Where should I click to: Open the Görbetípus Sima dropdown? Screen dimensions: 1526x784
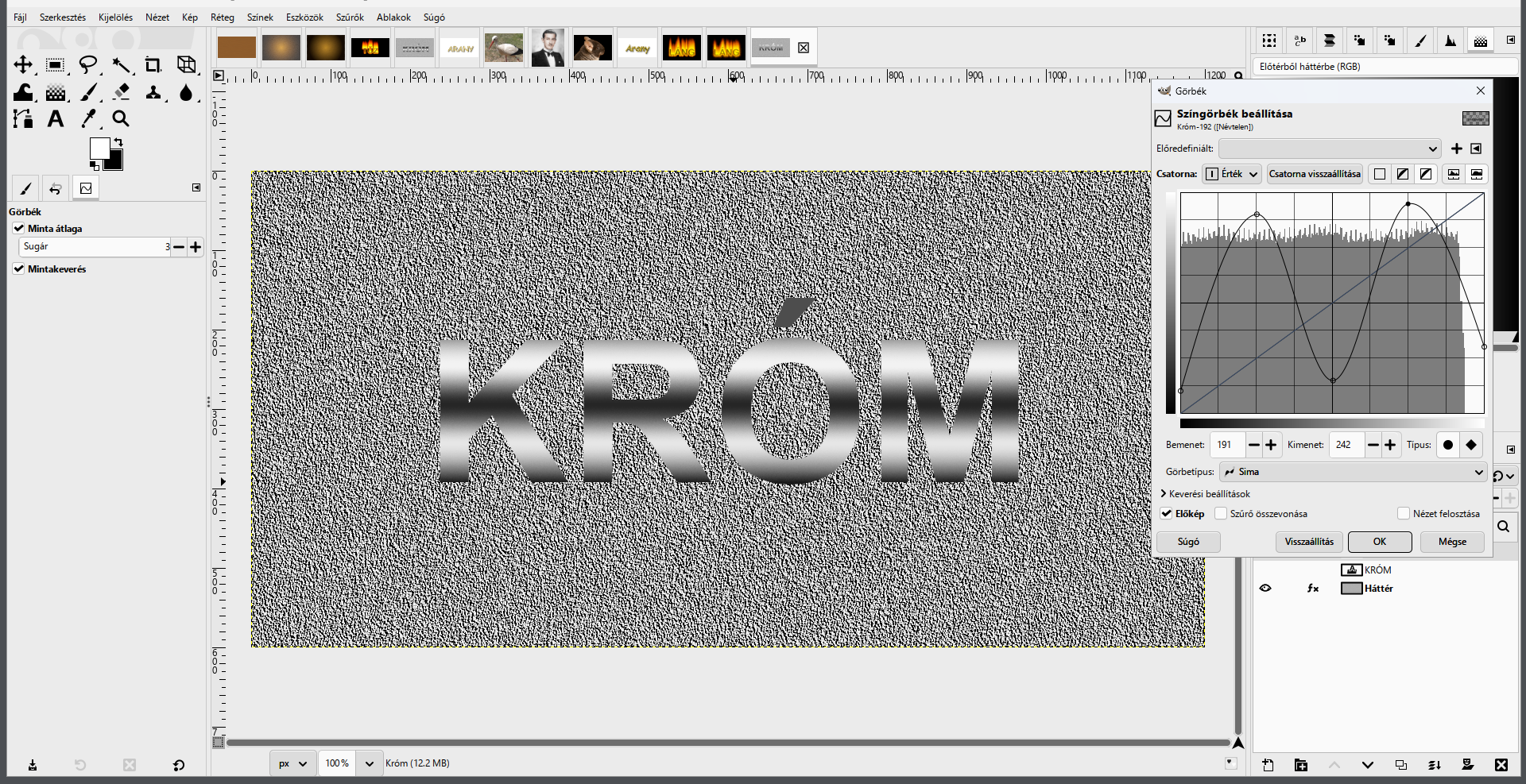click(x=1353, y=472)
